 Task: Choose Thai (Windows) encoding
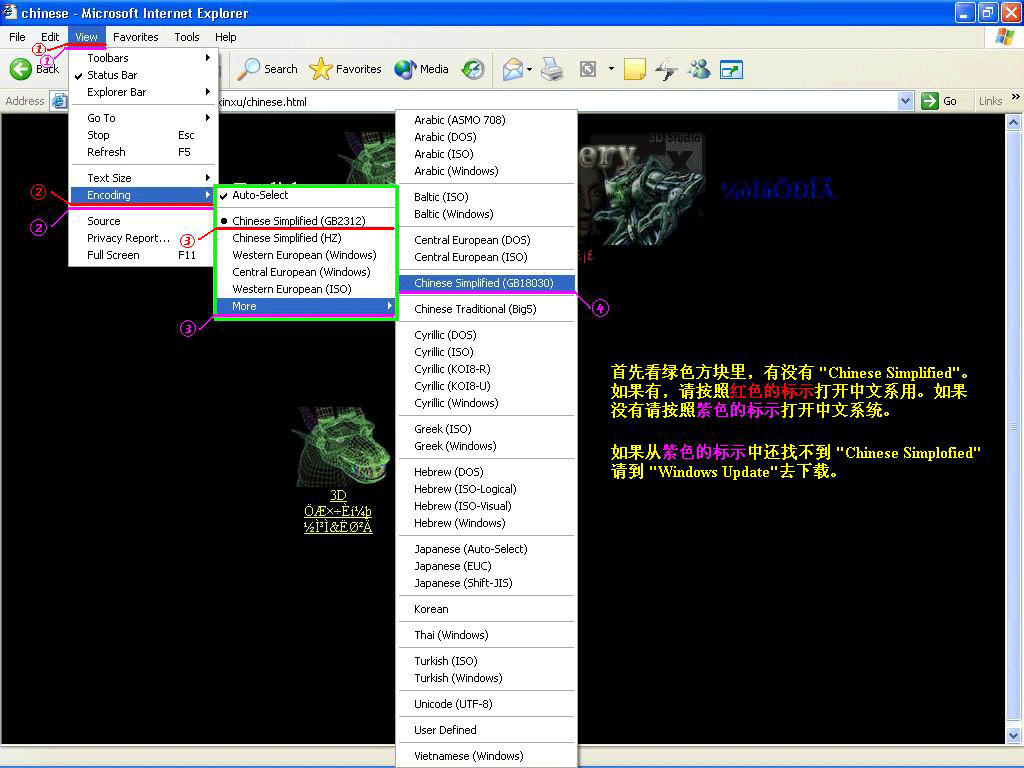click(x=487, y=635)
